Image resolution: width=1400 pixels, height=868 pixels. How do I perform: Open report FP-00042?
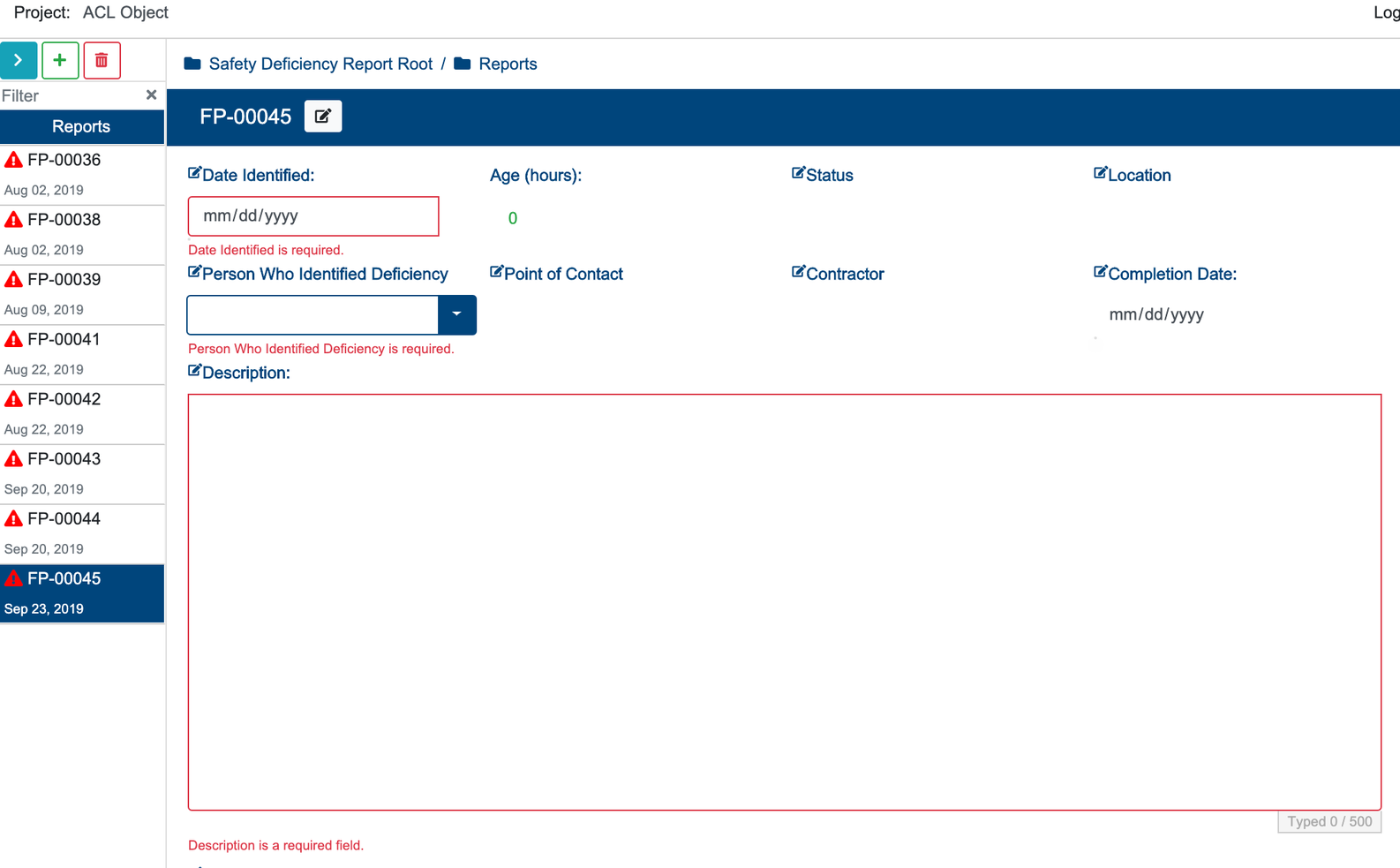coord(82,414)
